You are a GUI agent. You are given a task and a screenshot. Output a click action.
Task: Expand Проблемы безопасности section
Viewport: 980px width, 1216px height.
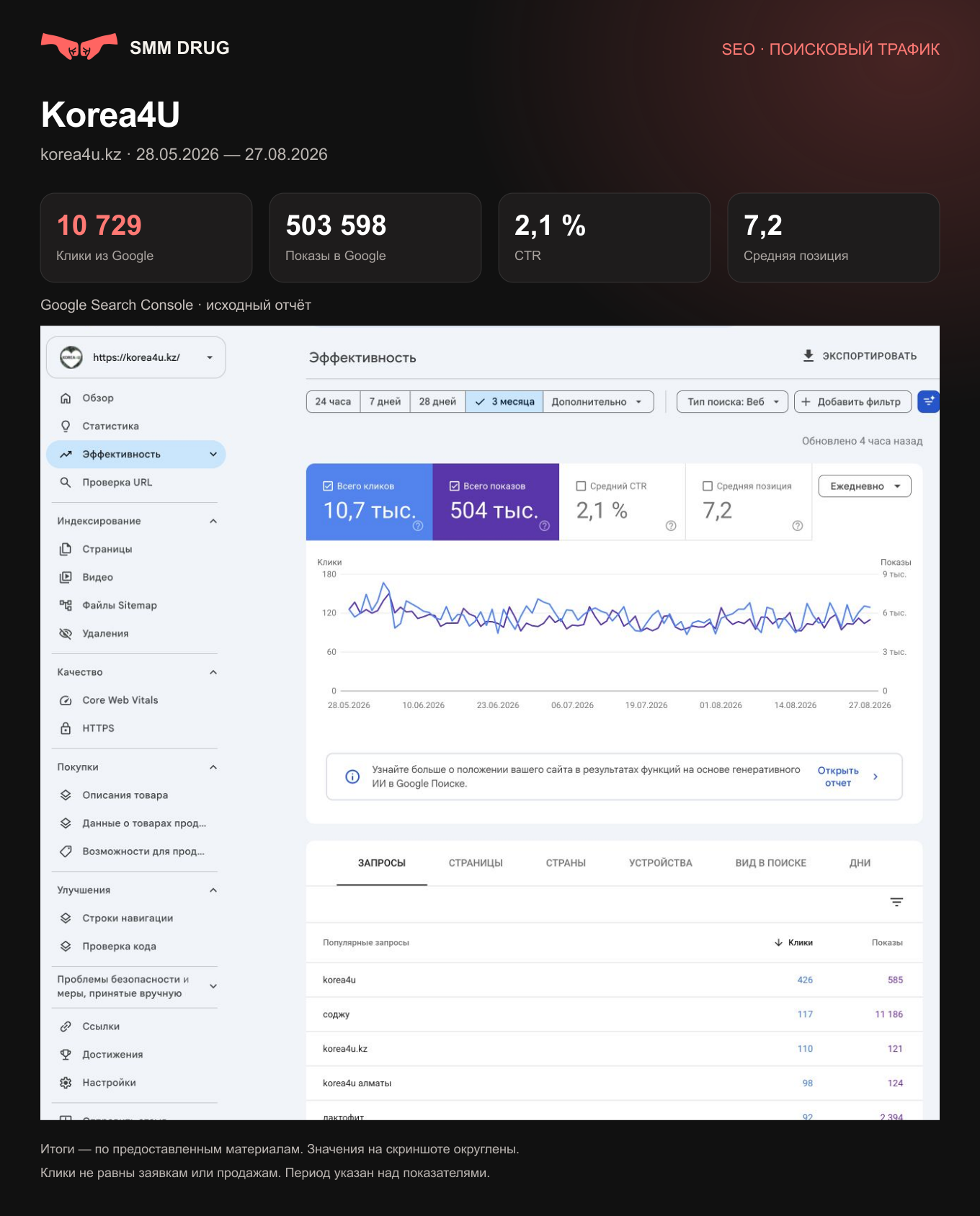point(213,986)
